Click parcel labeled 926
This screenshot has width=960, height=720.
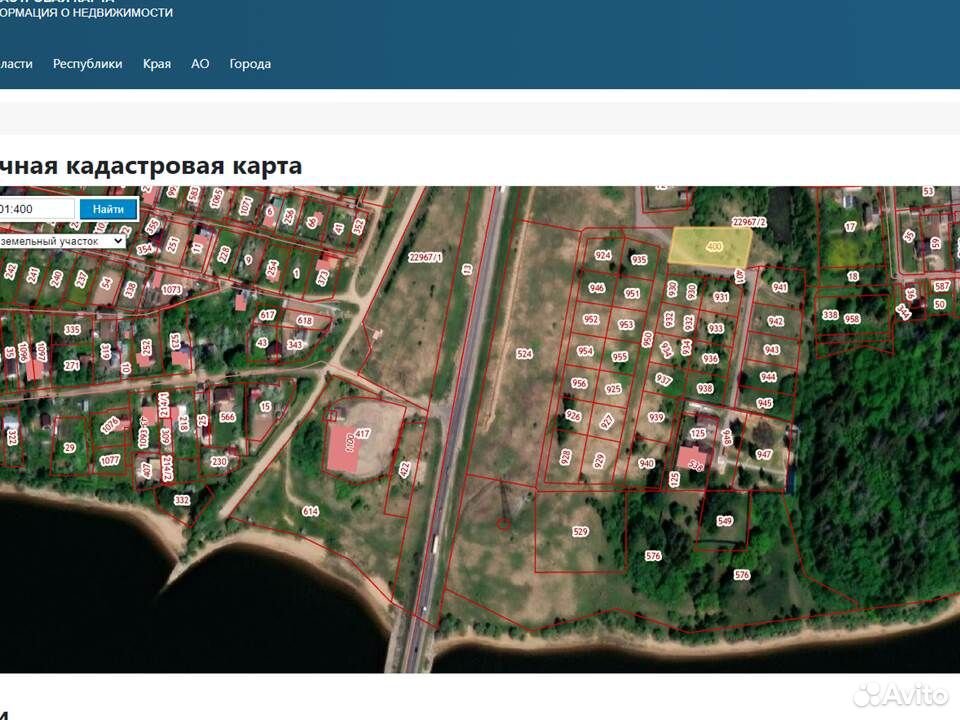pos(573,416)
